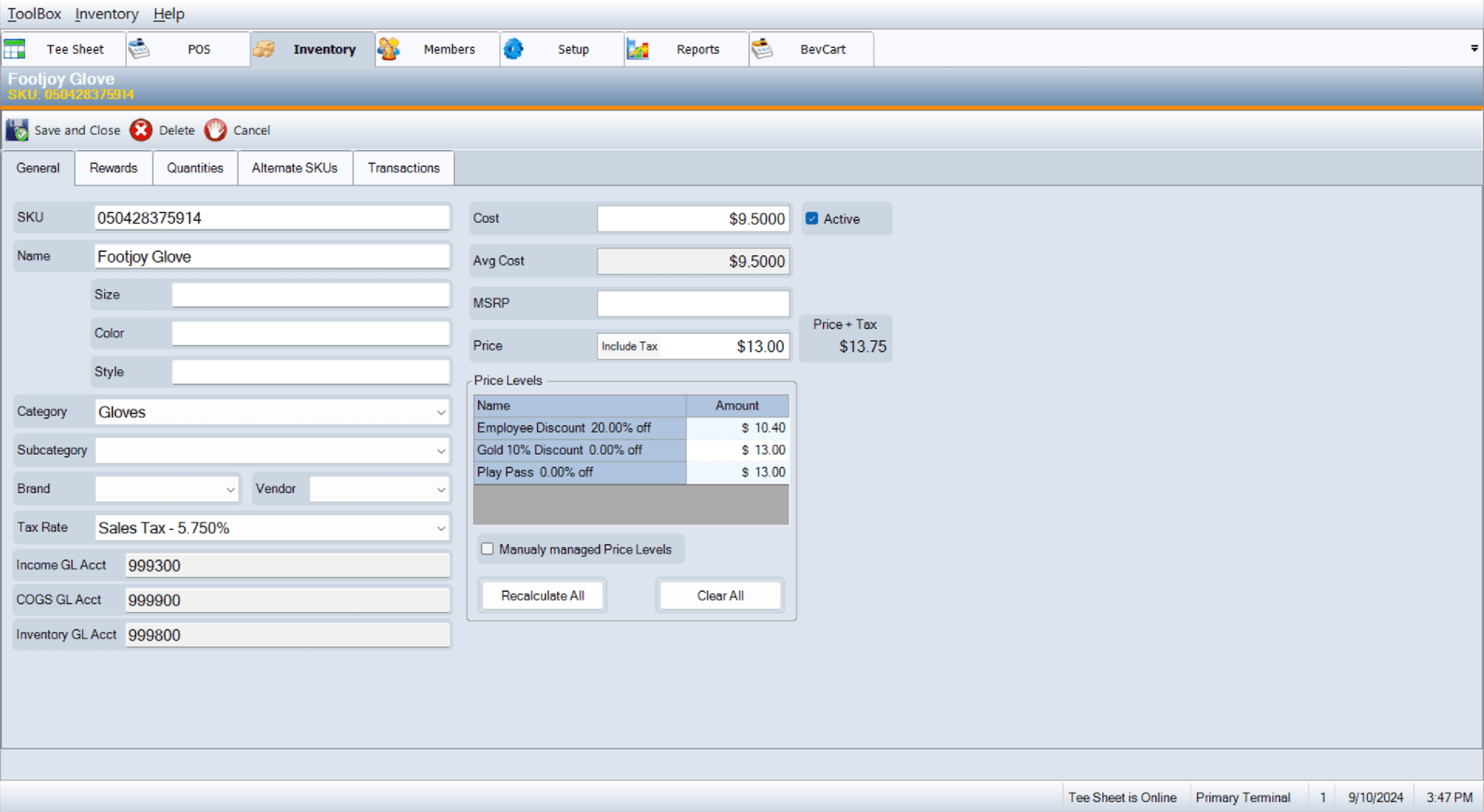1484x812 pixels.
Task: Switch to the Quantities tab
Action: [x=195, y=168]
